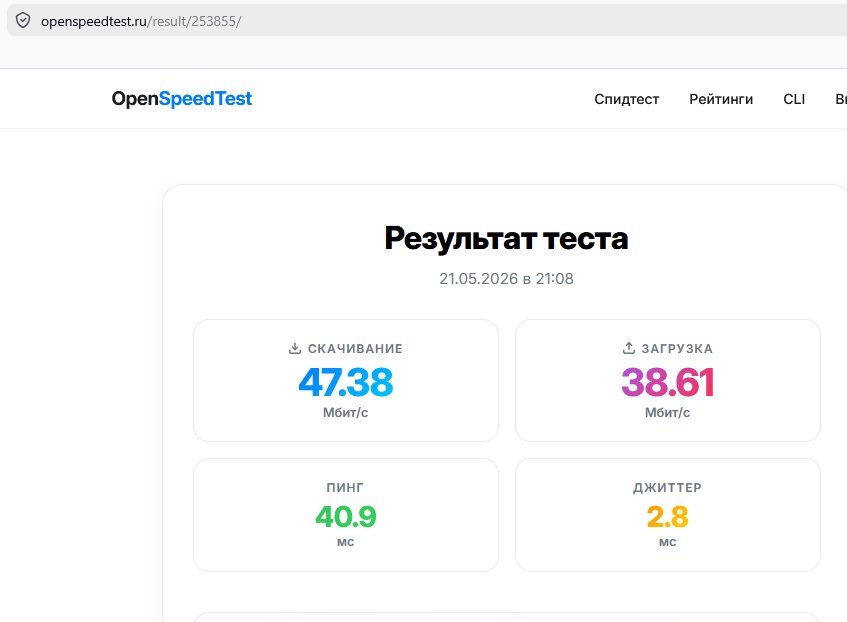Select the 38.61 upload speed value

click(x=668, y=382)
